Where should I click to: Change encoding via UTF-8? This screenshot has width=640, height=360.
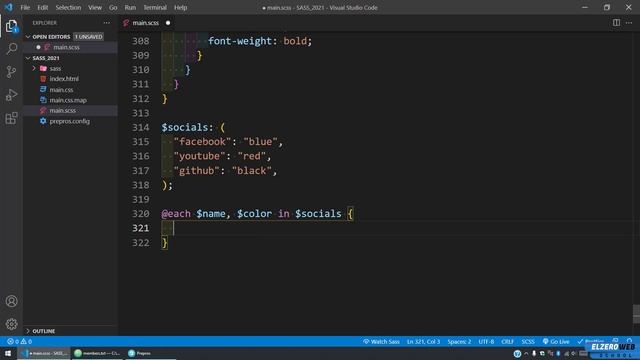coord(486,342)
